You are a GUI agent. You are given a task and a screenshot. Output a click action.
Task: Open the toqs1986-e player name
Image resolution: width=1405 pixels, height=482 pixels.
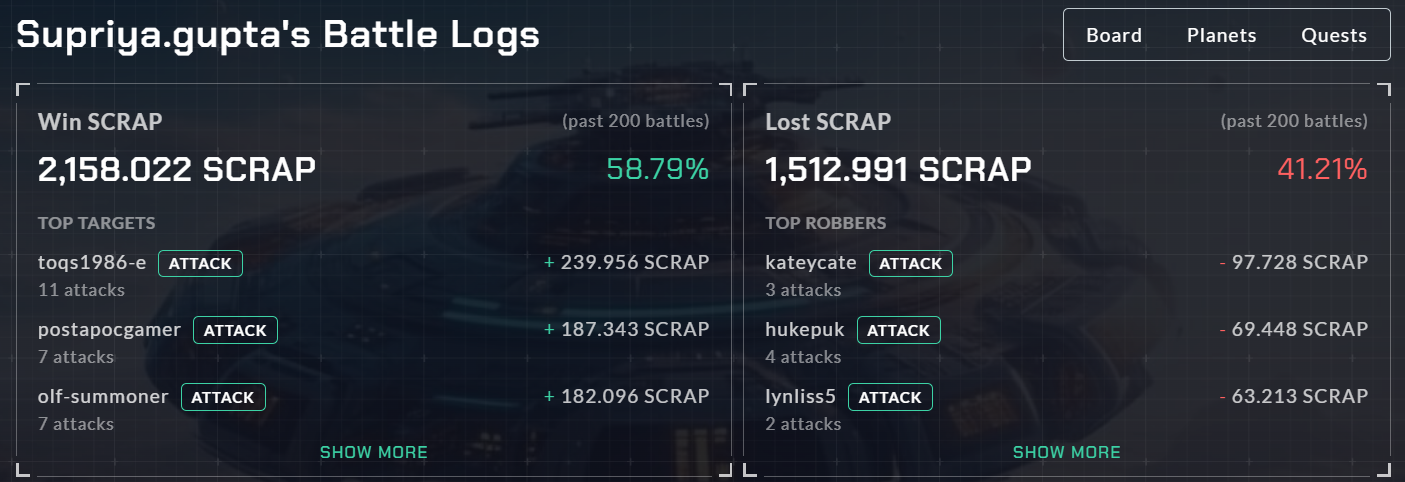click(92, 263)
